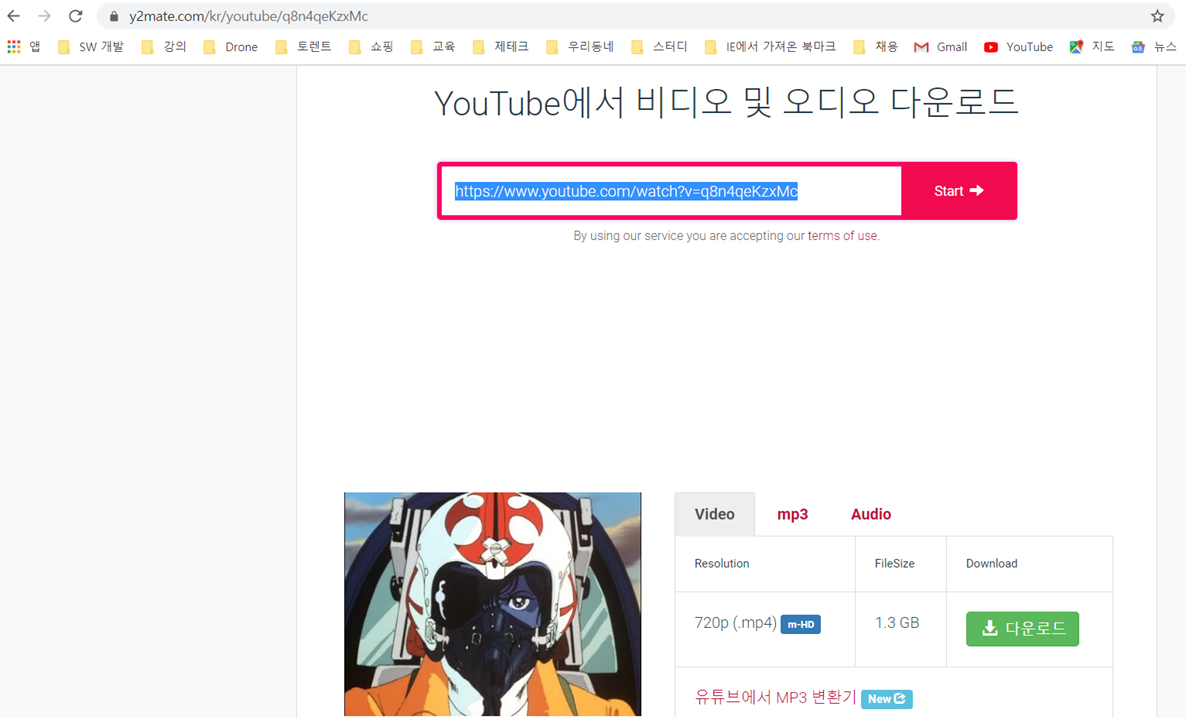
Task: Switch to the Audio tab
Action: 871,514
